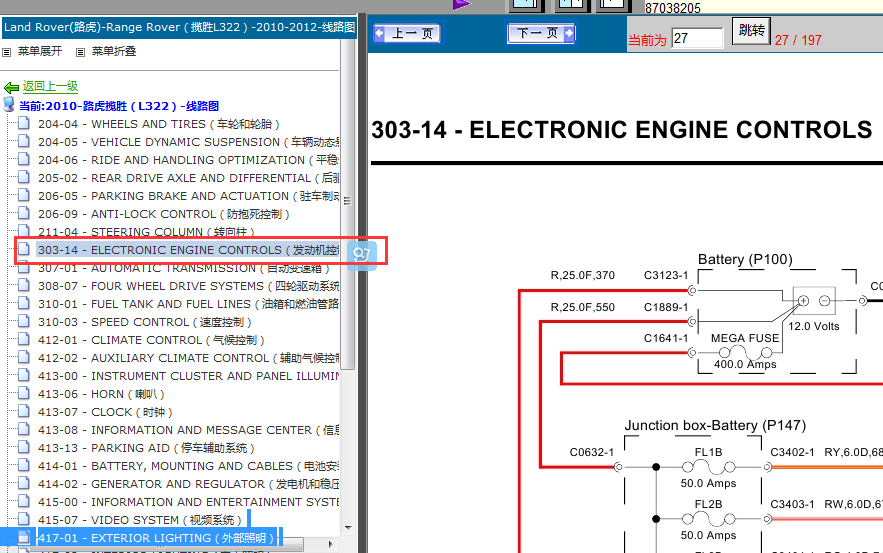Click the green back arrow icon
883x553 pixels.
[11, 87]
